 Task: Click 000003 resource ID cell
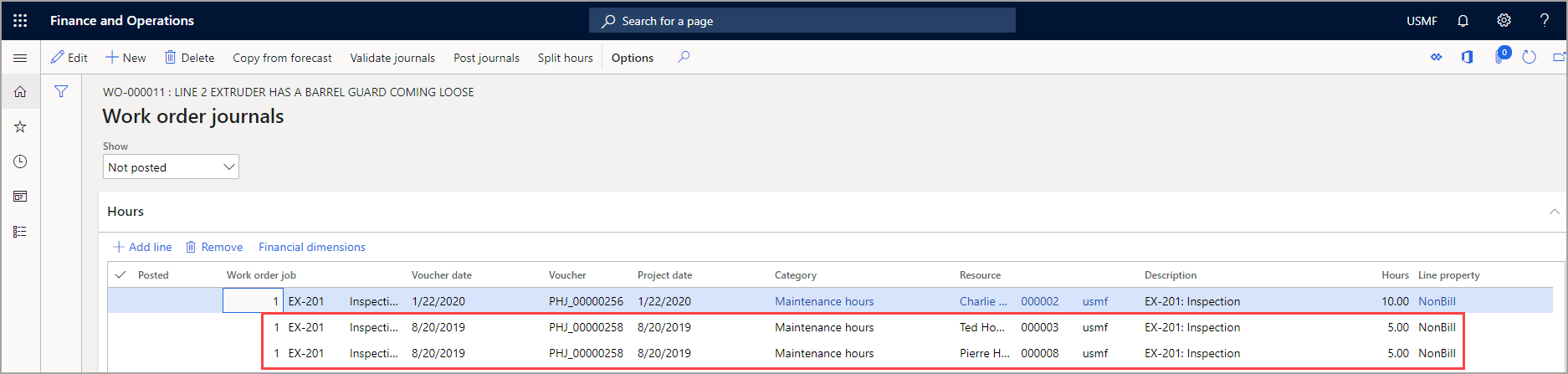[x=1039, y=327]
